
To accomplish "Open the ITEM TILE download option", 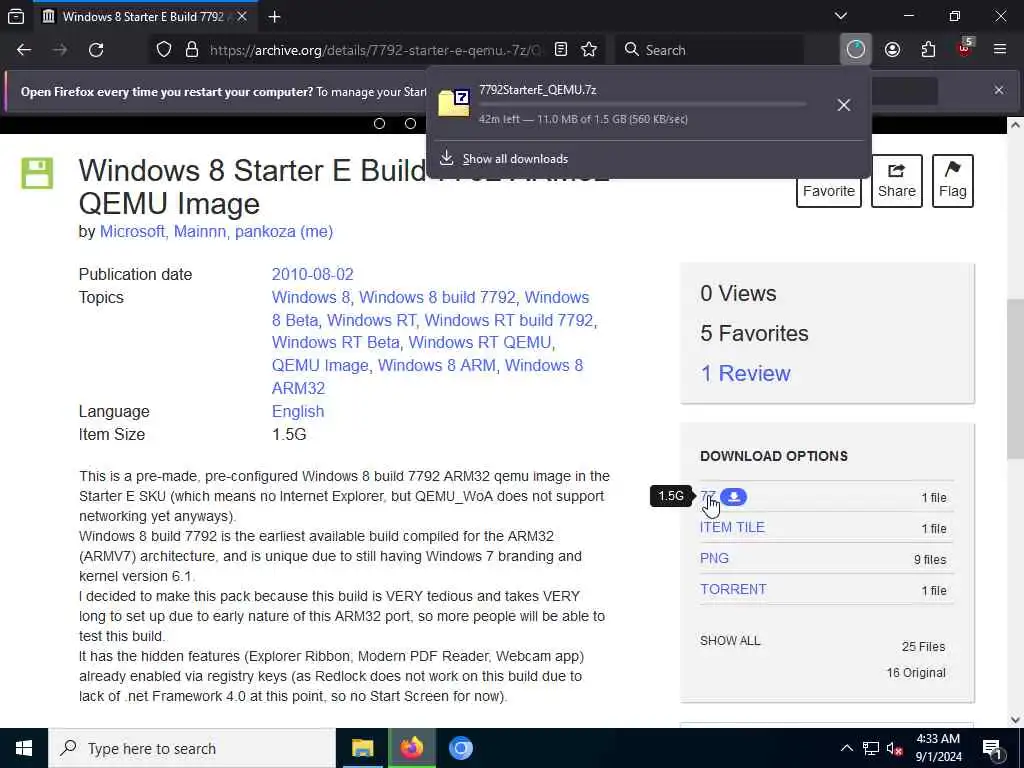I will (x=732, y=528).
